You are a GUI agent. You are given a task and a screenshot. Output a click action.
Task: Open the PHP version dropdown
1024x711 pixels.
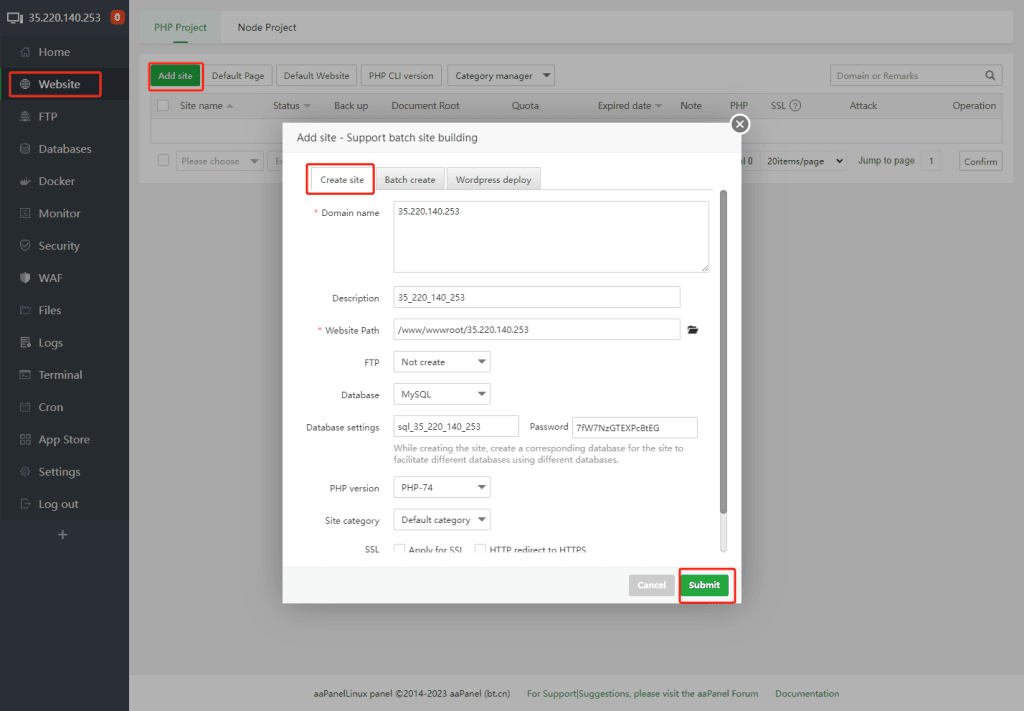pos(441,488)
